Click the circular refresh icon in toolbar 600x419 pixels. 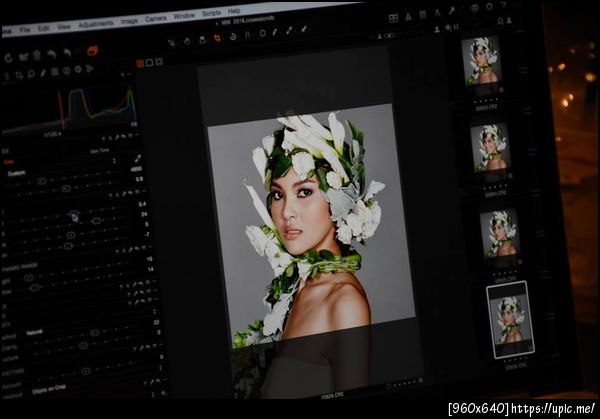(8, 58)
